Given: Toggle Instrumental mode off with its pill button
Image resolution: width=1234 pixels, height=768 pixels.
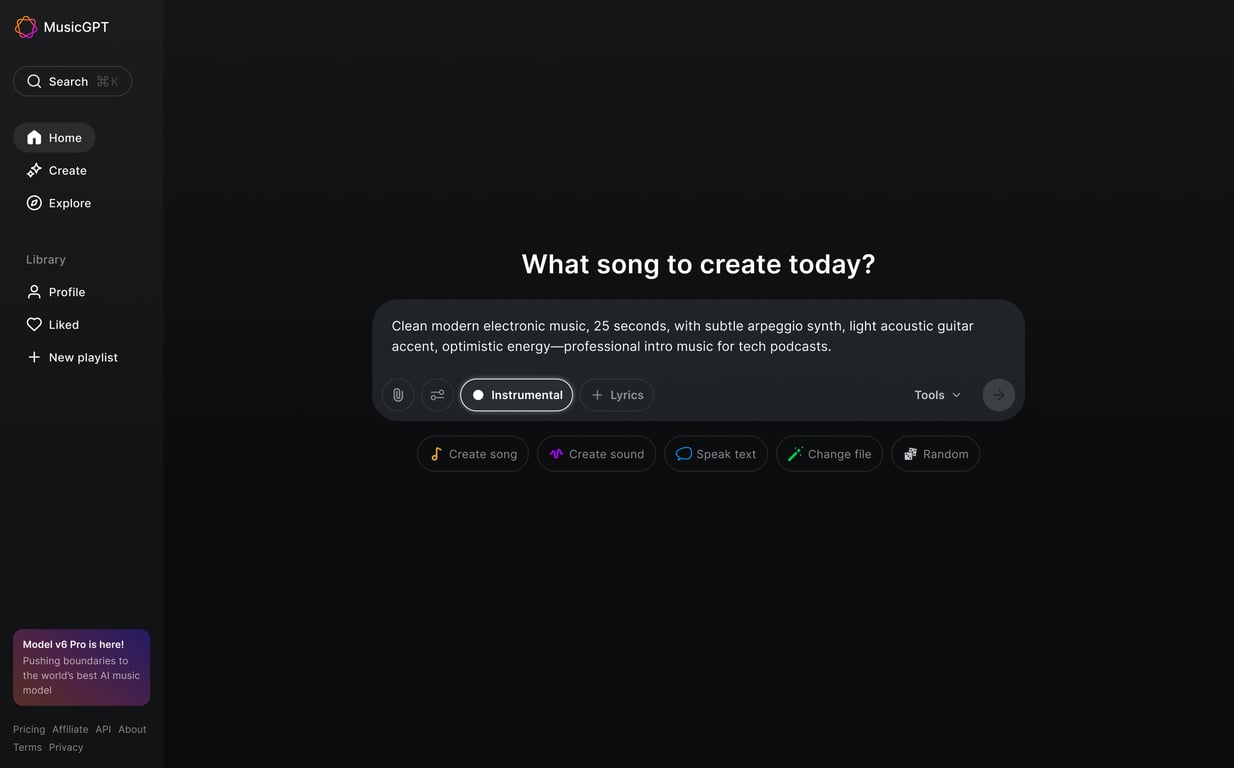Looking at the screenshot, I should 516,394.
